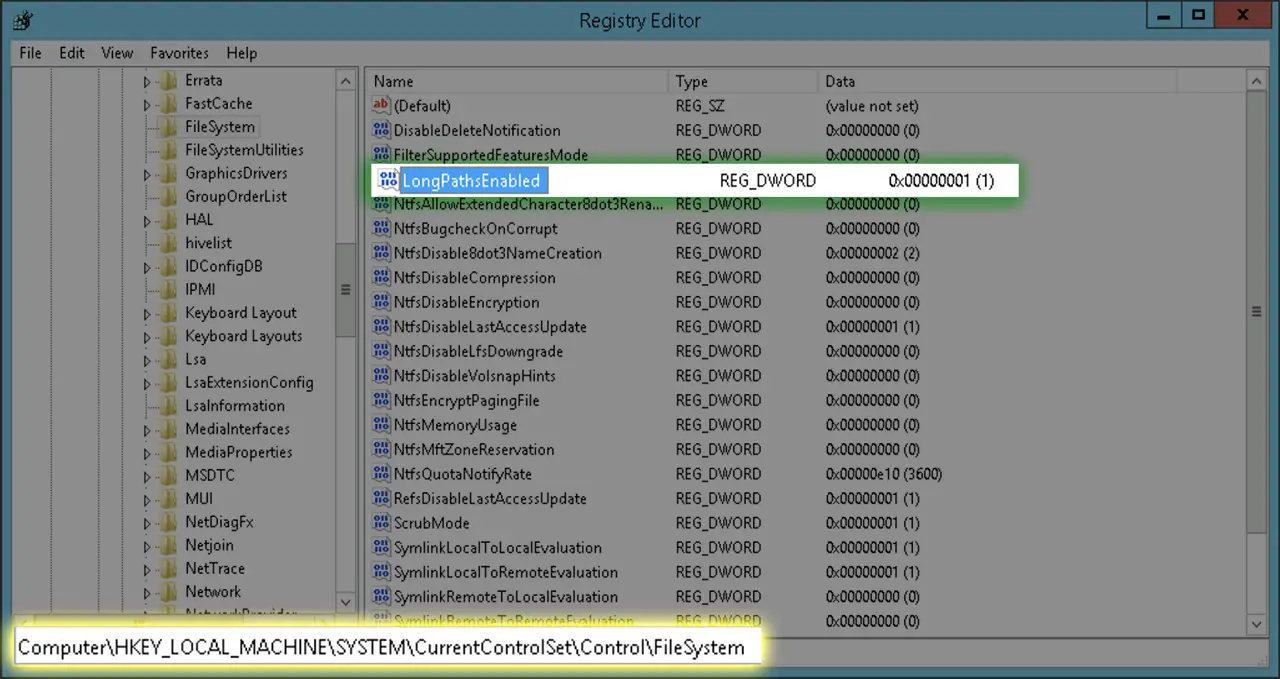The image size is (1280, 679).
Task: Click the tree pane scroll up arrow
Action: click(346, 82)
